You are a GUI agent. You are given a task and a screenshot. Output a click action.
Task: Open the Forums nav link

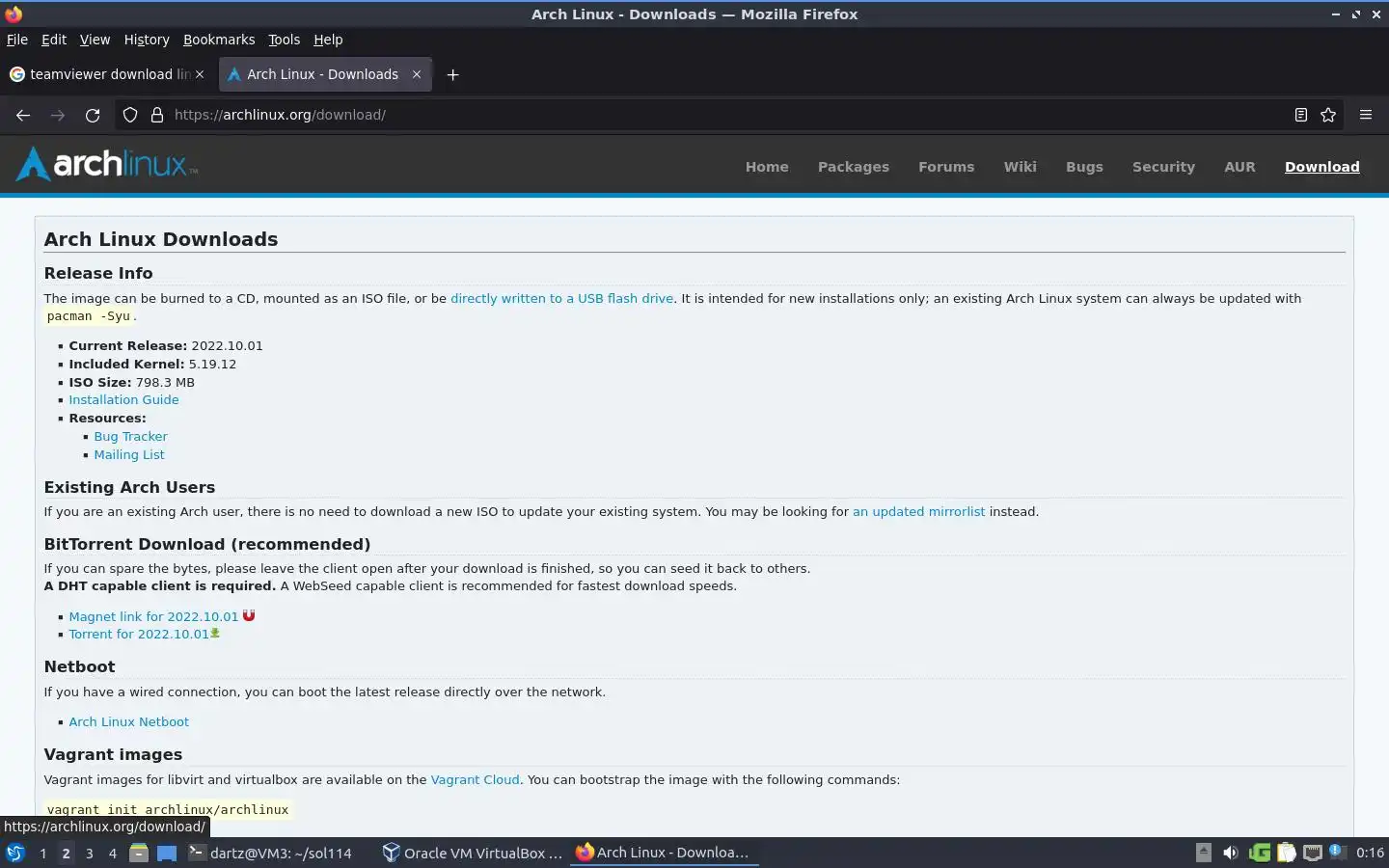tap(946, 167)
